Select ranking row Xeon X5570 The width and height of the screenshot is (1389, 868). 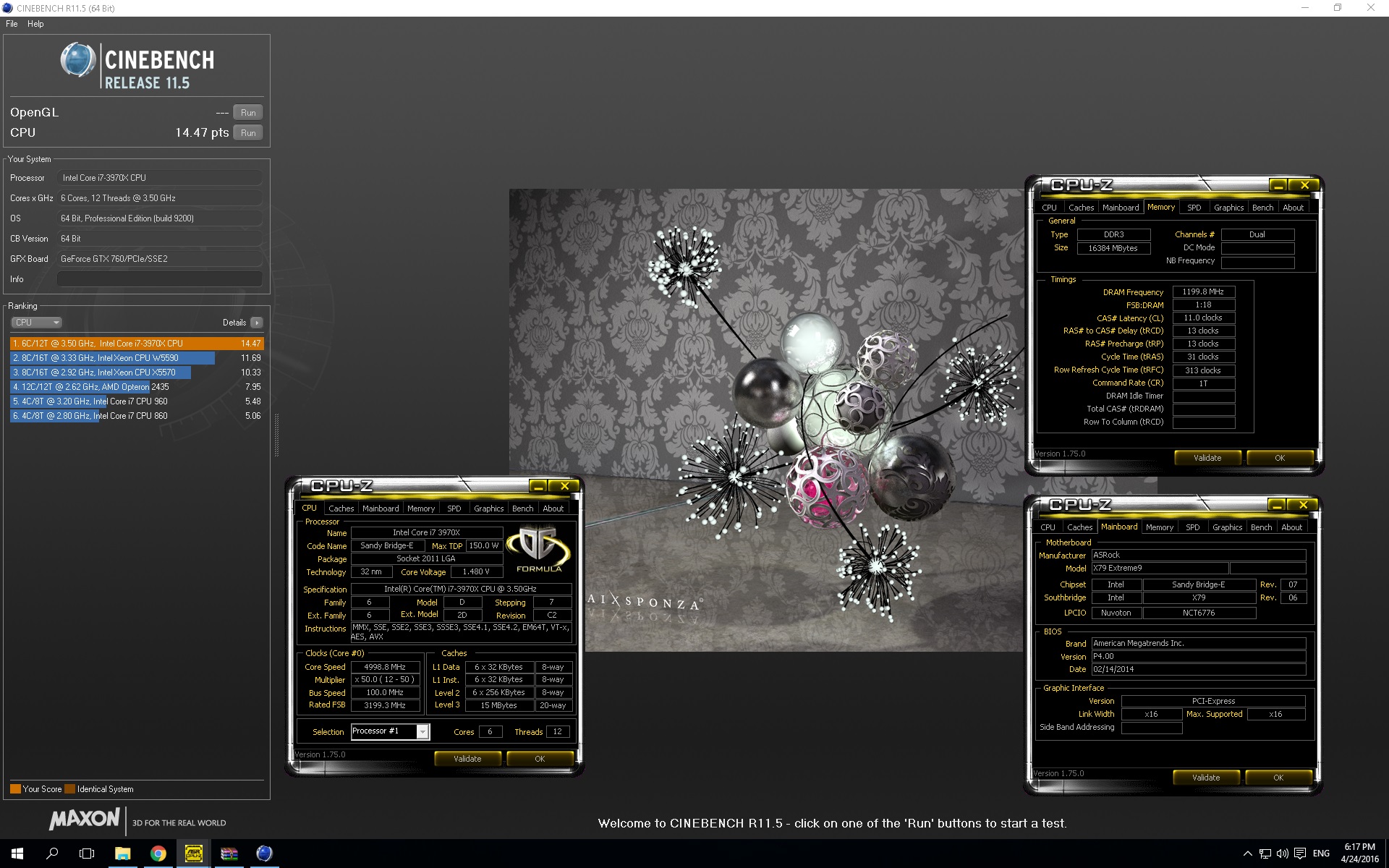pos(137,373)
